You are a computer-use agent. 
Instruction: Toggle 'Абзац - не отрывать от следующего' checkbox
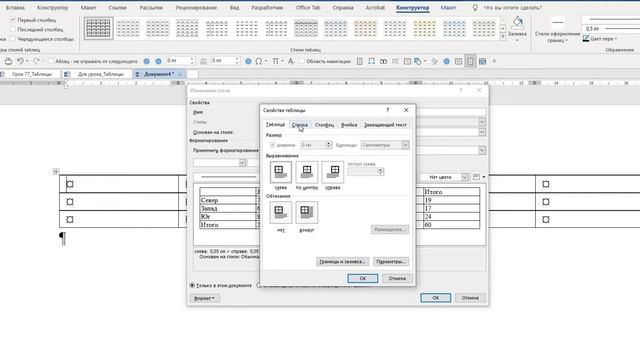point(51,61)
